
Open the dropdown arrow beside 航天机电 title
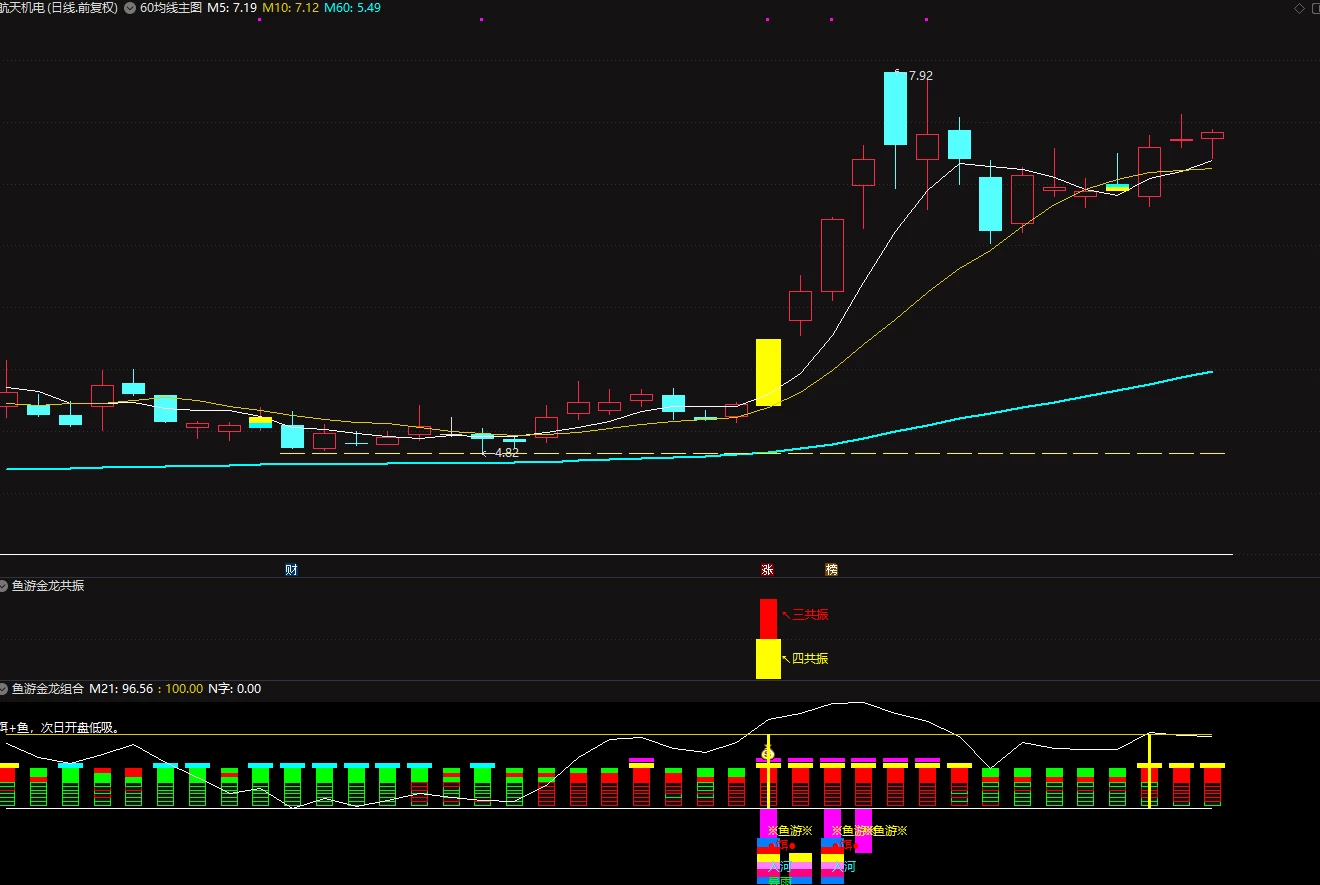tap(129, 8)
